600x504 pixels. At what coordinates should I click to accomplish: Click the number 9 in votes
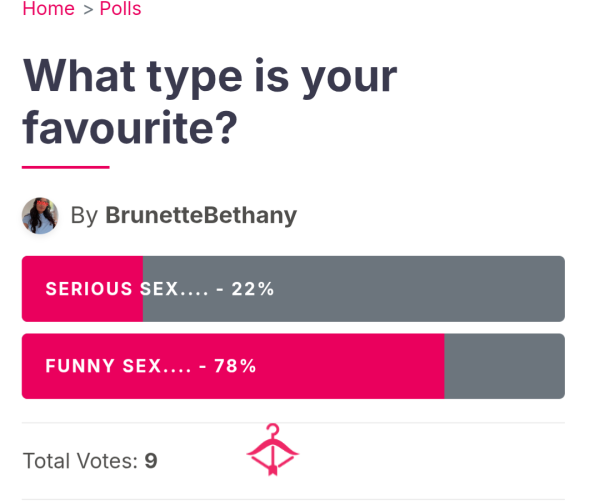point(151,460)
